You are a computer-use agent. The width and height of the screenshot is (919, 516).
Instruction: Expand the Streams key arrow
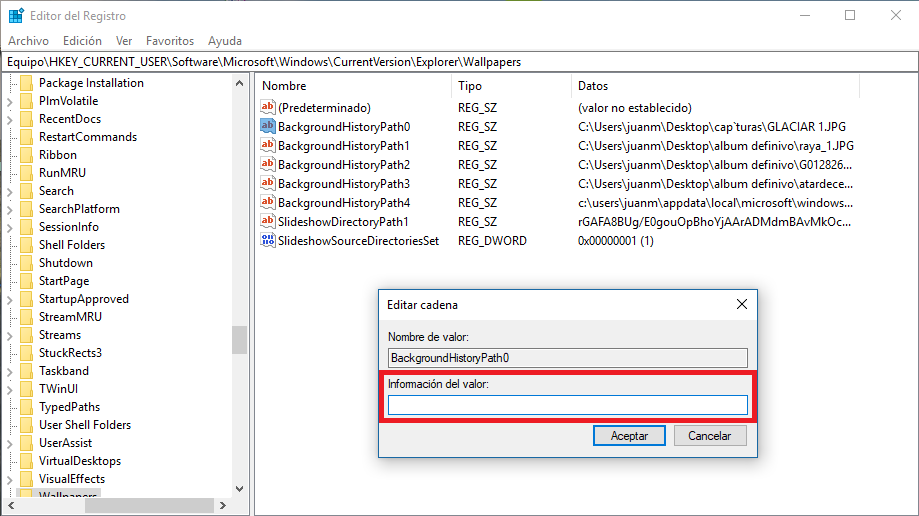(x=9, y=335)
